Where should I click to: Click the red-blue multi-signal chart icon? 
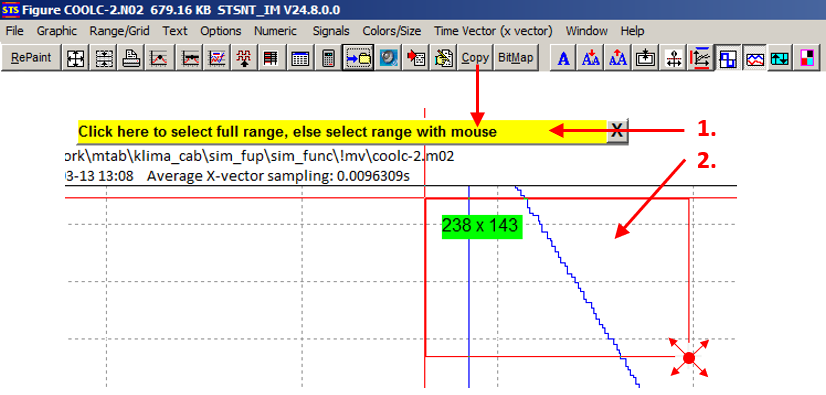pyautogui.click(x=217, y=58)
